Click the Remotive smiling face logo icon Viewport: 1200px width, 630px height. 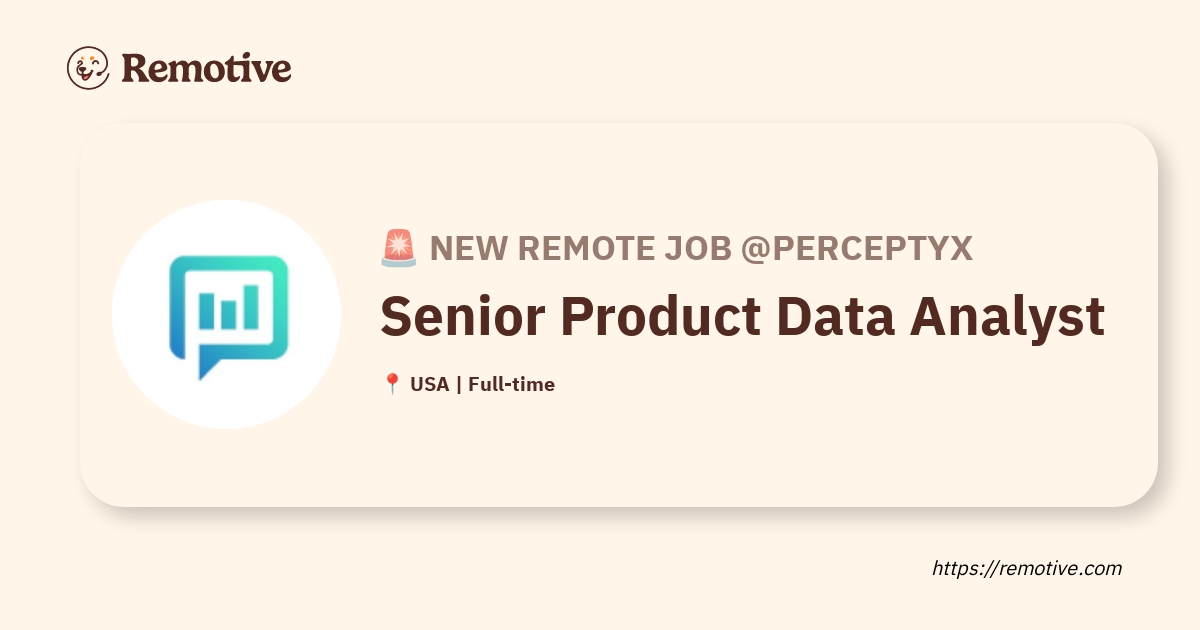(88, 68)
